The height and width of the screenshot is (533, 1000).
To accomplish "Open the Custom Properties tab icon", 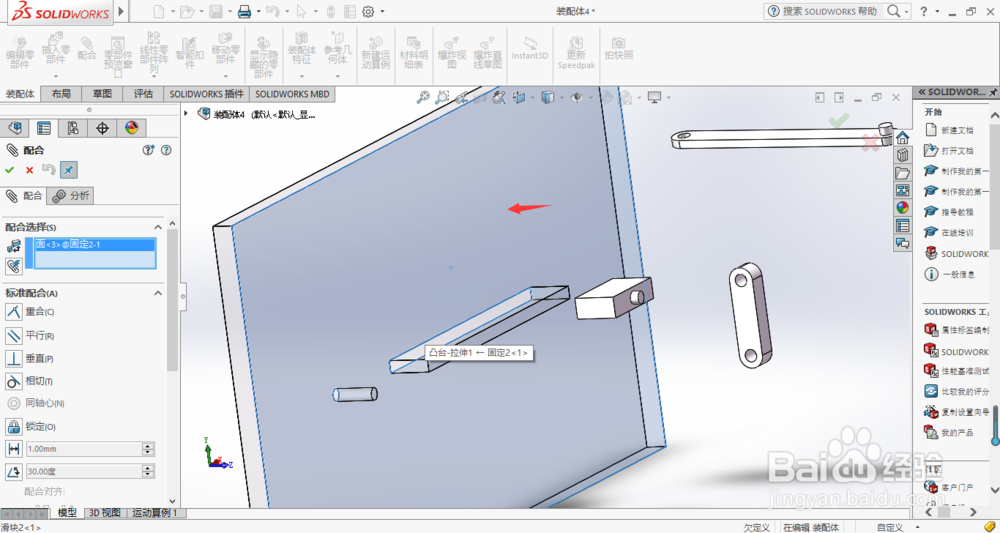I will click(x=902, y=225).
